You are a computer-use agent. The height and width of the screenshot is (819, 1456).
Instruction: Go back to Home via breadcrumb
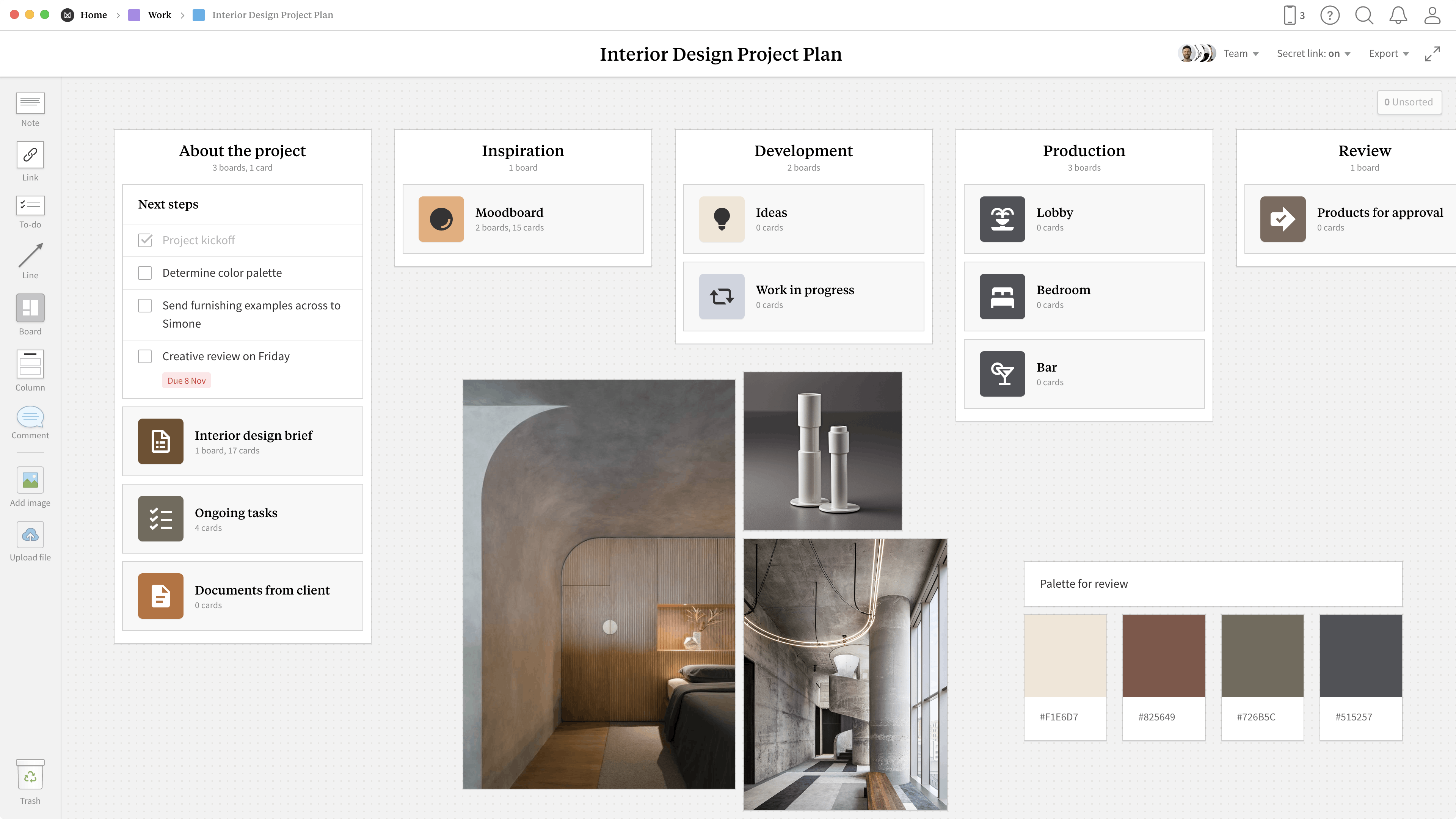[x=94, y=15]
